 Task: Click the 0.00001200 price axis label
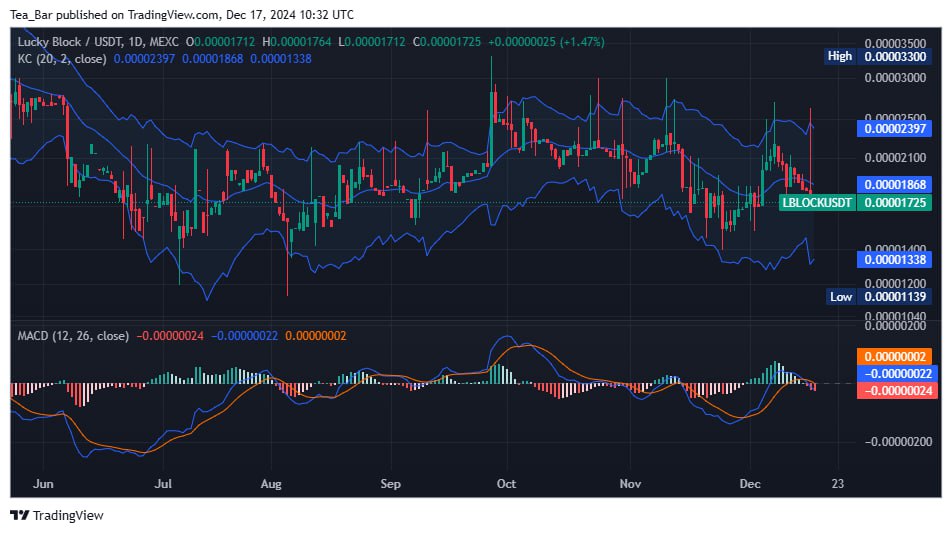click(x=896, y=283)
